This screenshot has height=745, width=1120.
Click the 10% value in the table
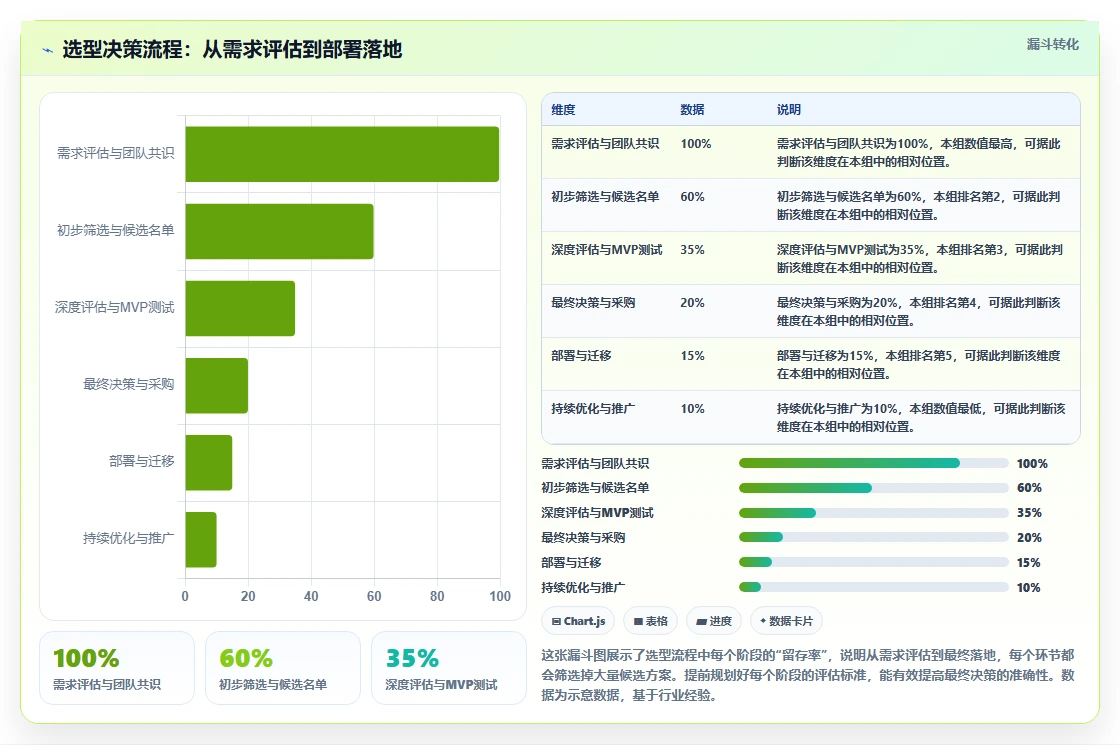[x=692, y=409]
